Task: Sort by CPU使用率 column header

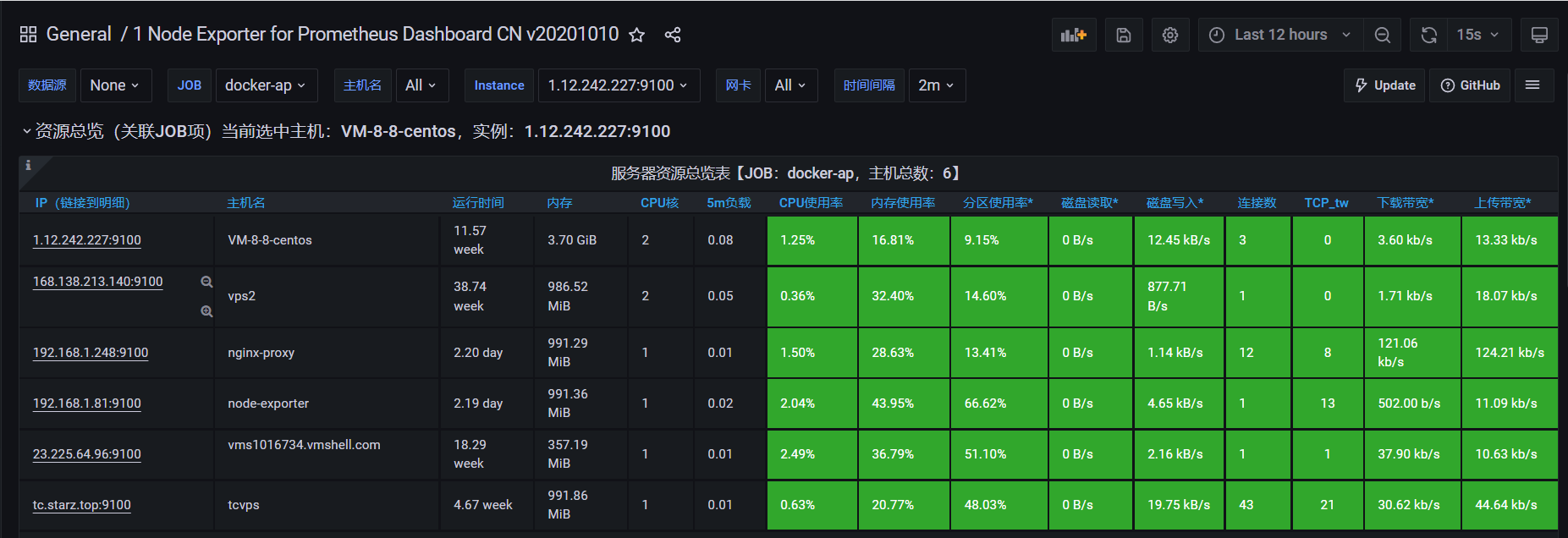Action: click(811, 203)
